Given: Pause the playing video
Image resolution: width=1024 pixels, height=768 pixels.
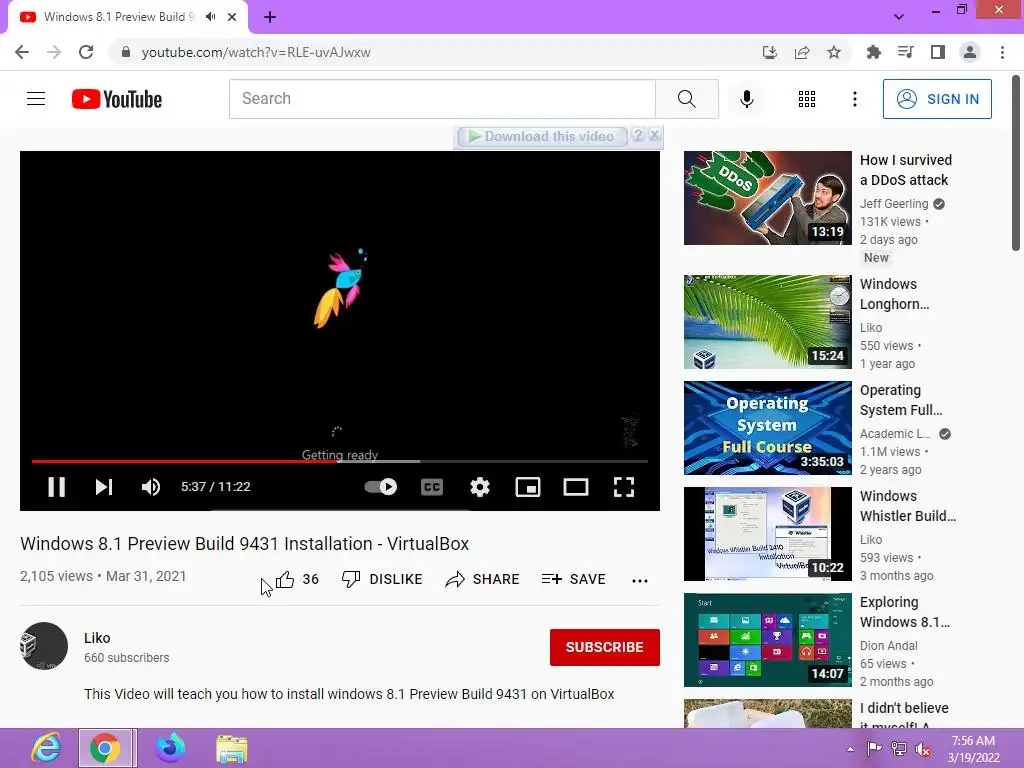Looking at the screenshot, I should coord(57,487).
